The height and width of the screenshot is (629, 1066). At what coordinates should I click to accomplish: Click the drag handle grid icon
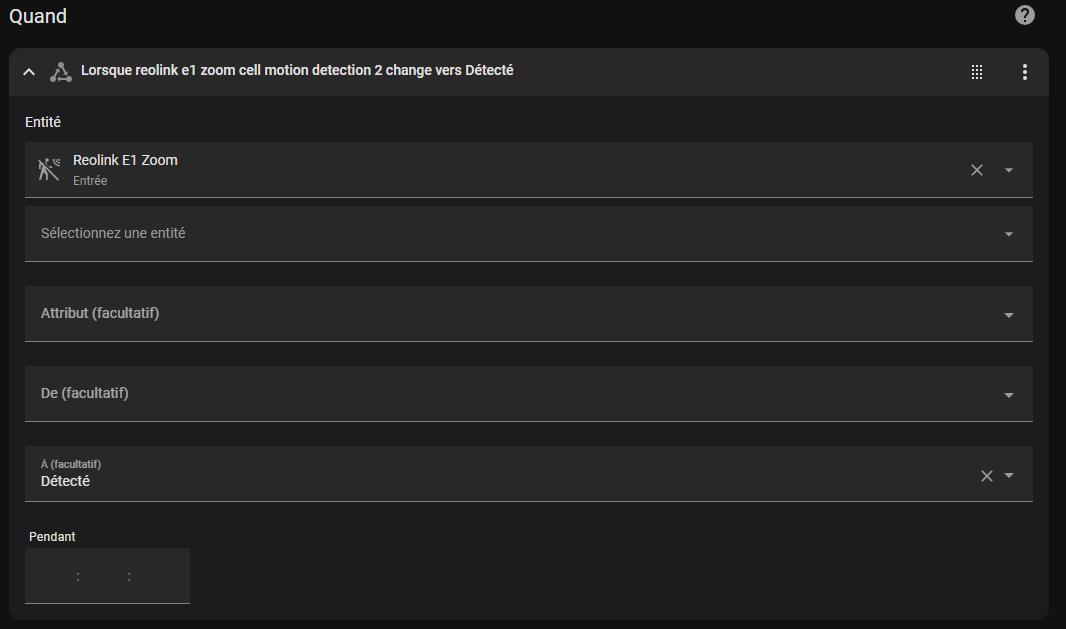pyautogui.click(x=977, y=72)
